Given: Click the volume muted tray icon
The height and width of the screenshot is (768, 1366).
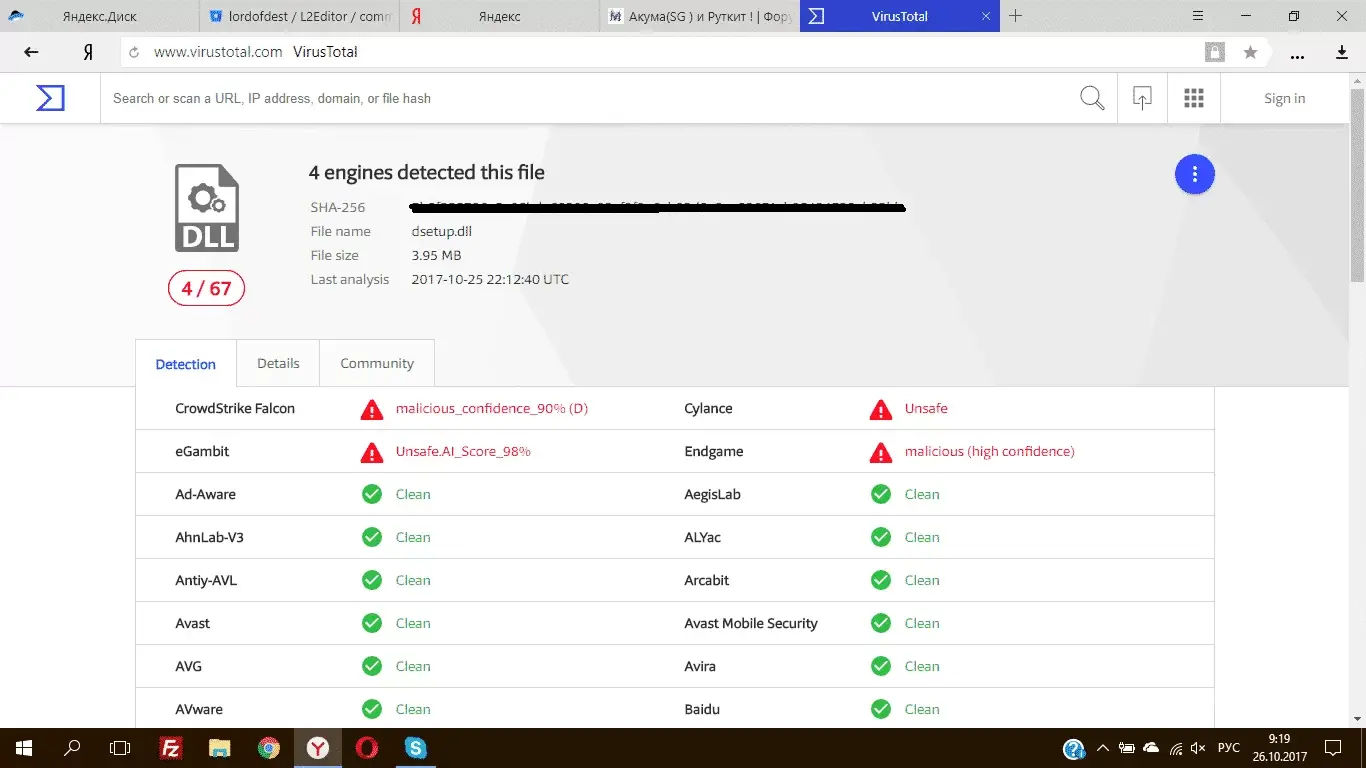Looking at the screenshot, I should (1199, 748).
